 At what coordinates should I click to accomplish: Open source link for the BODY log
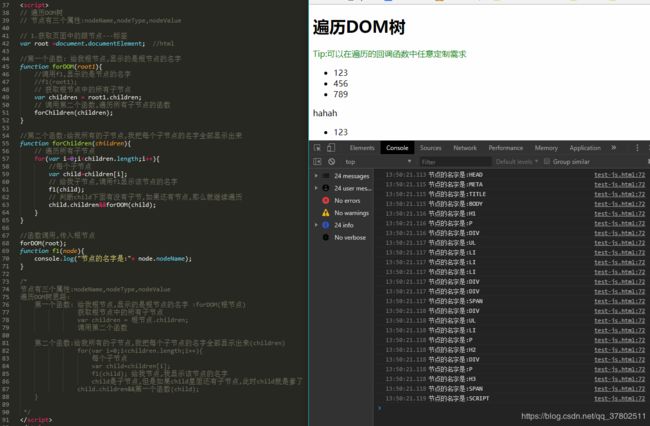pos(619,204)
